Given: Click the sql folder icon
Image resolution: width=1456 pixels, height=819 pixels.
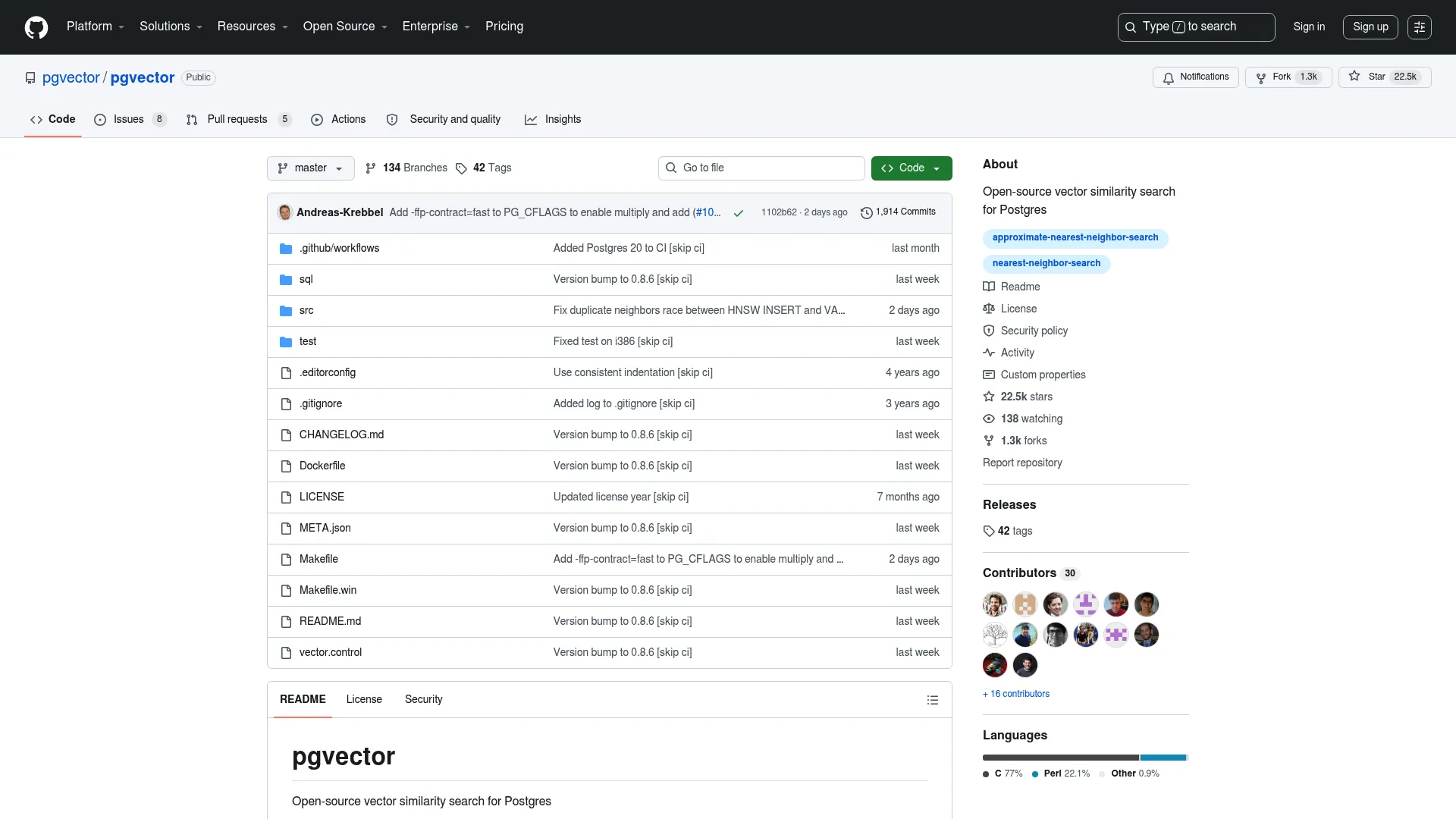Looking at the screenshot, I should pyautogui.click(x=286, y=280).
